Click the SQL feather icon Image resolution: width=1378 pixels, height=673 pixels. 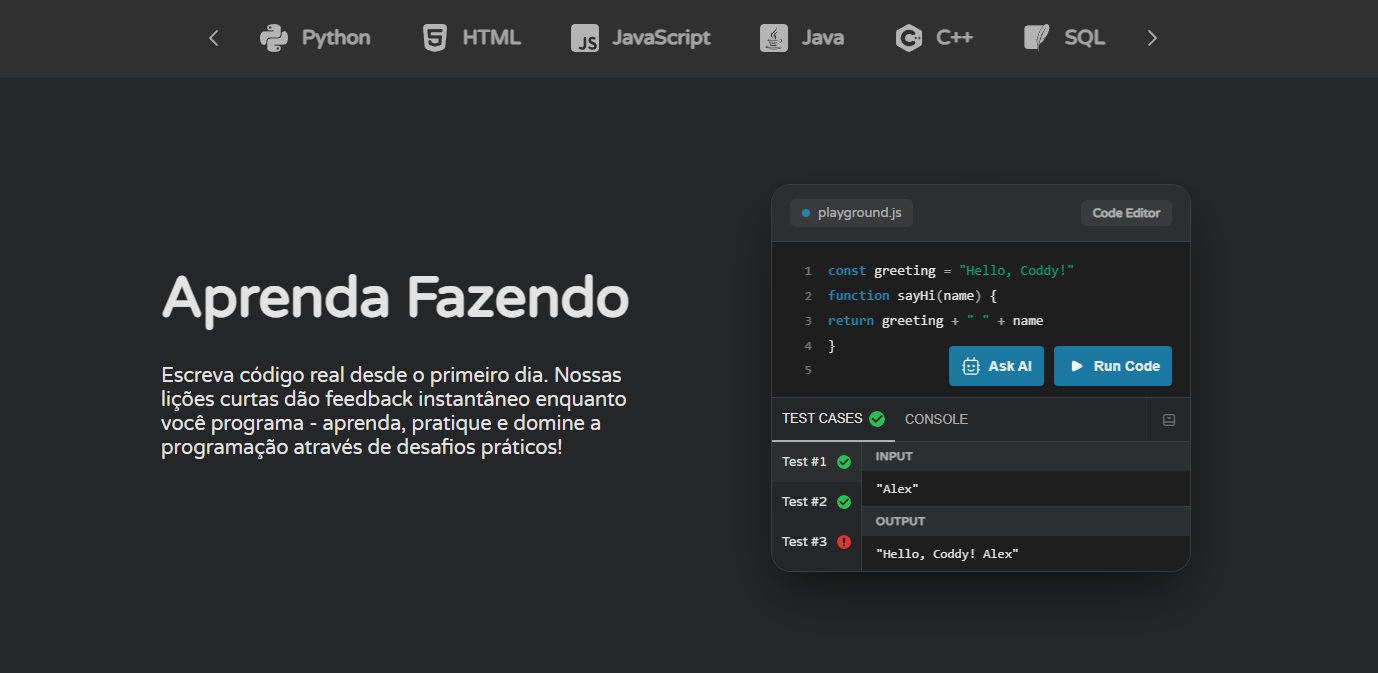click(x=1036, y=38)
